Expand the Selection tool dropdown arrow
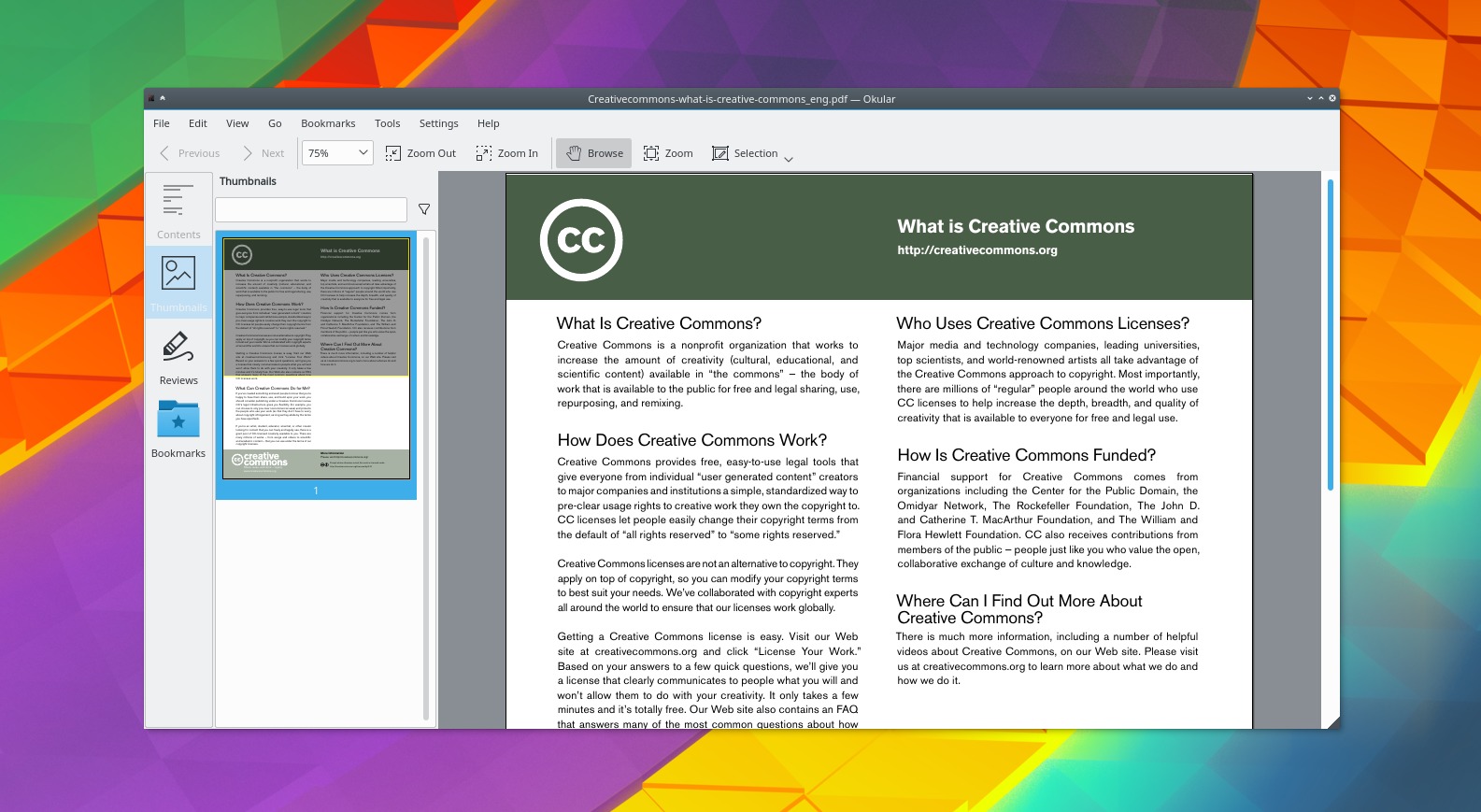Image resolution: width=1481 pixels, height=812 pixels. coord(789,159)
